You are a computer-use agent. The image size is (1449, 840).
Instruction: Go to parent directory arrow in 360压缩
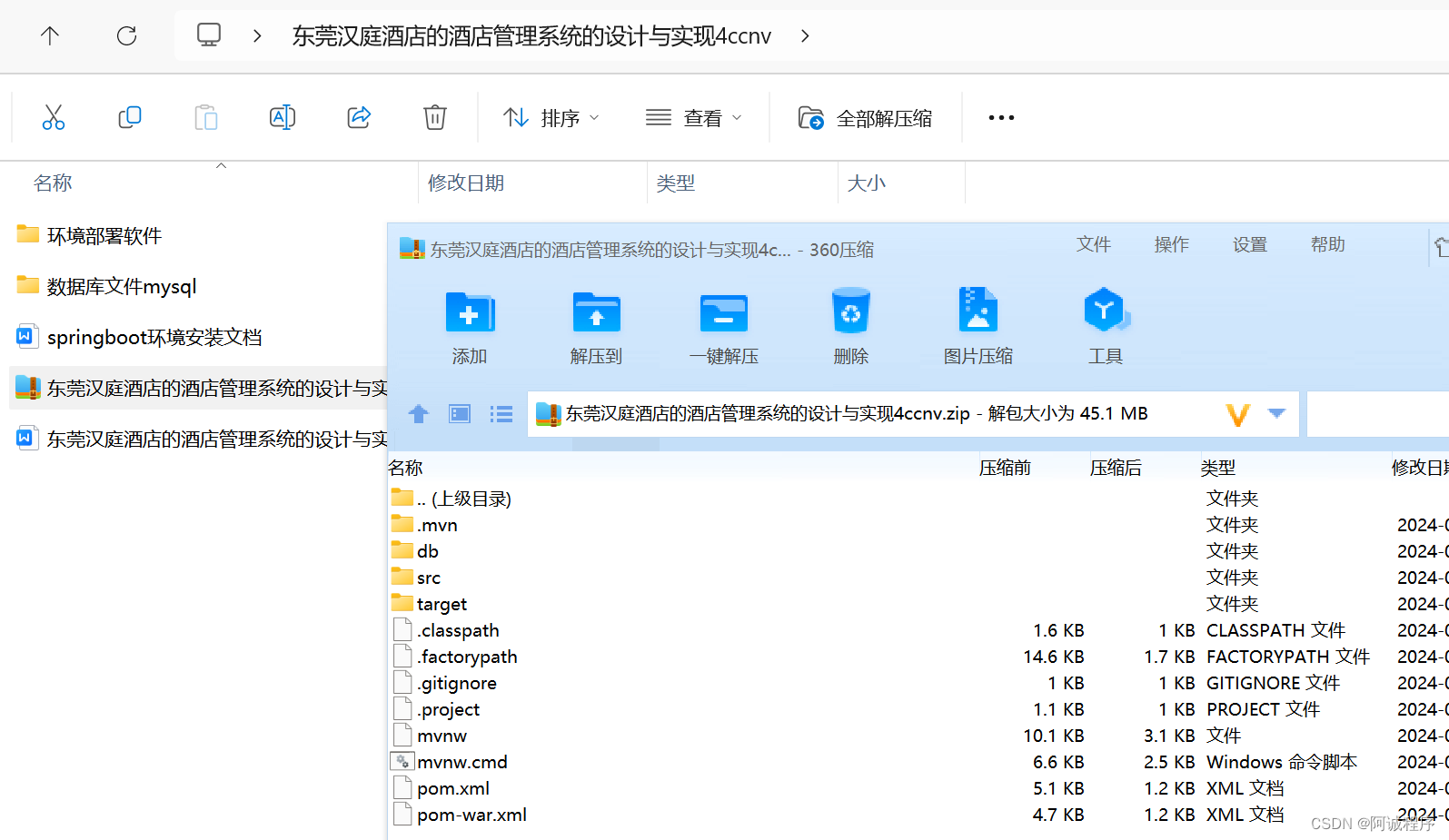coord(418,414)
